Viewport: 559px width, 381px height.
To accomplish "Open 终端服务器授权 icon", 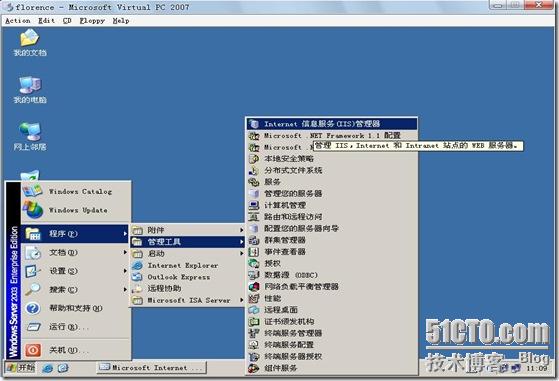I will tap(254, 356).
